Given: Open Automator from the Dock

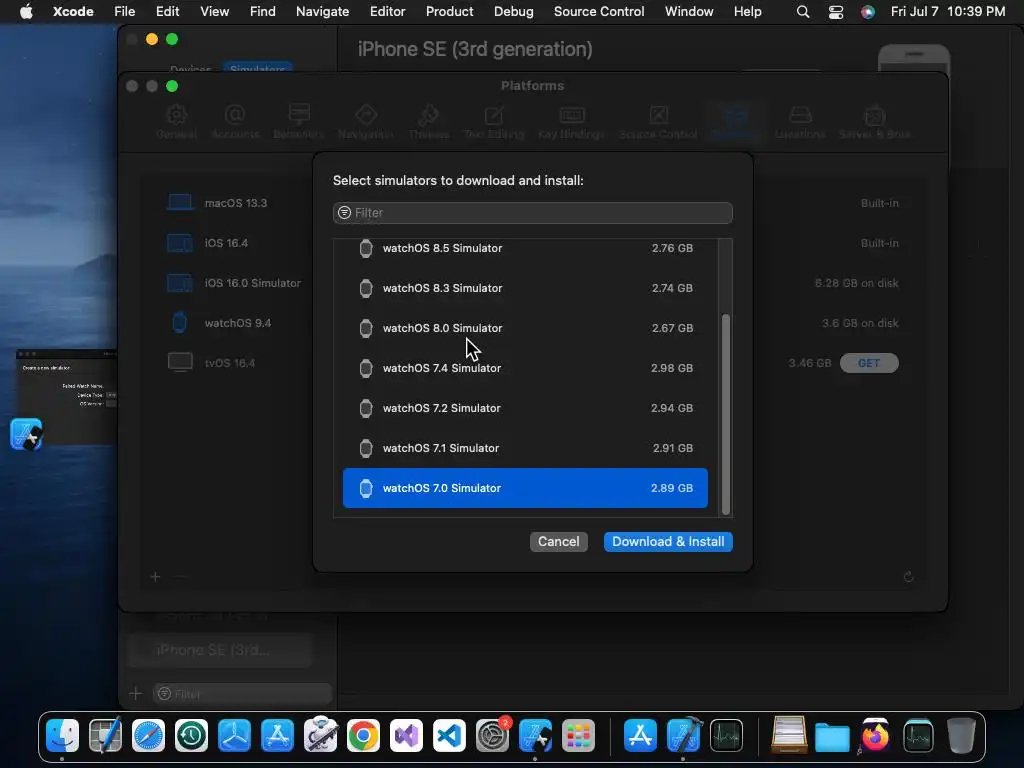Looking at the screenshot, I should [320, 735].
